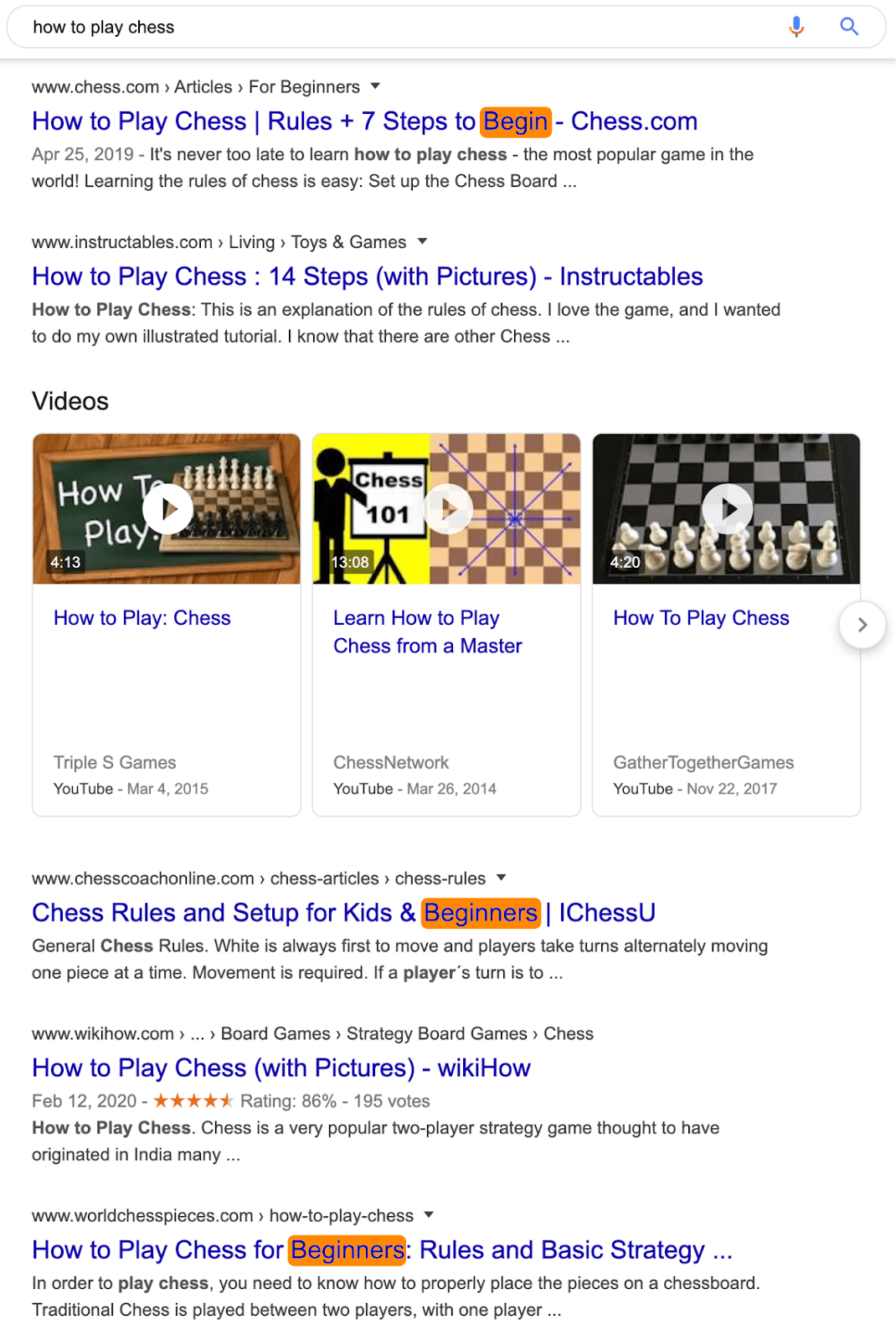Screen dimensions: 896x1340
Task: Open the dropdown next to worldchesspieces.com breadcrumb
Action: 430,1215
